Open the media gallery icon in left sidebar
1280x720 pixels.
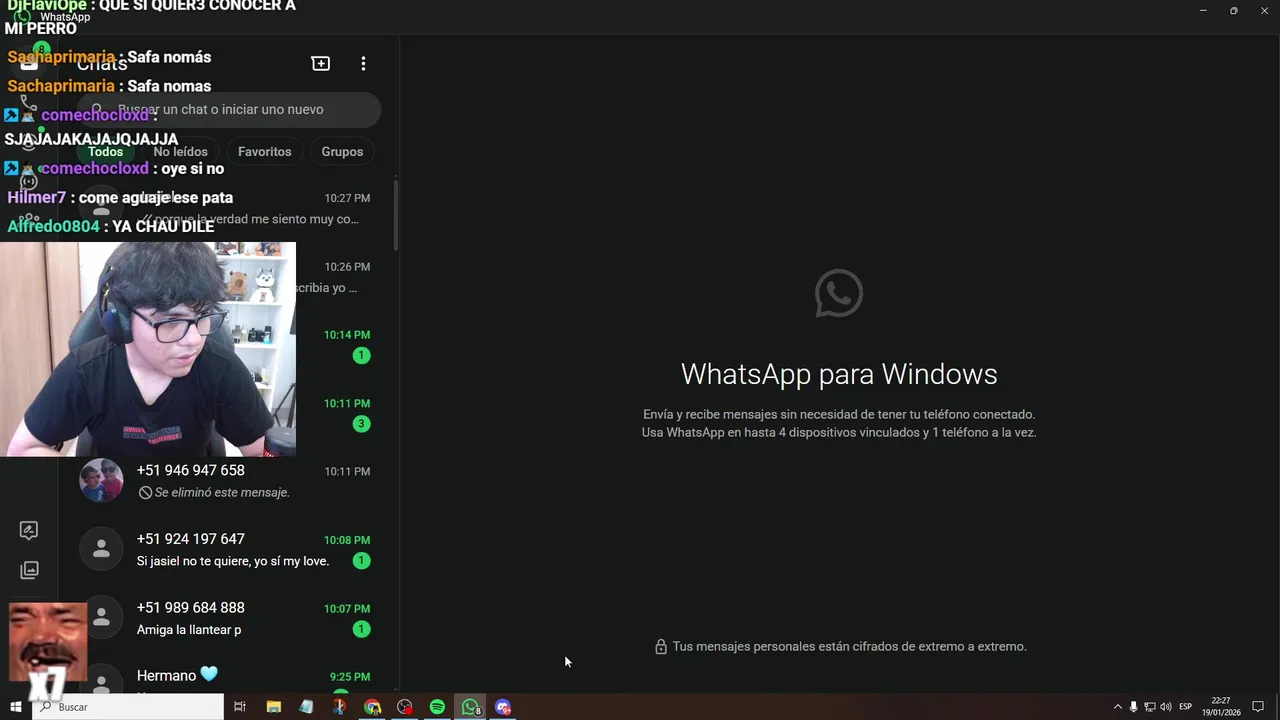point(29,570)
